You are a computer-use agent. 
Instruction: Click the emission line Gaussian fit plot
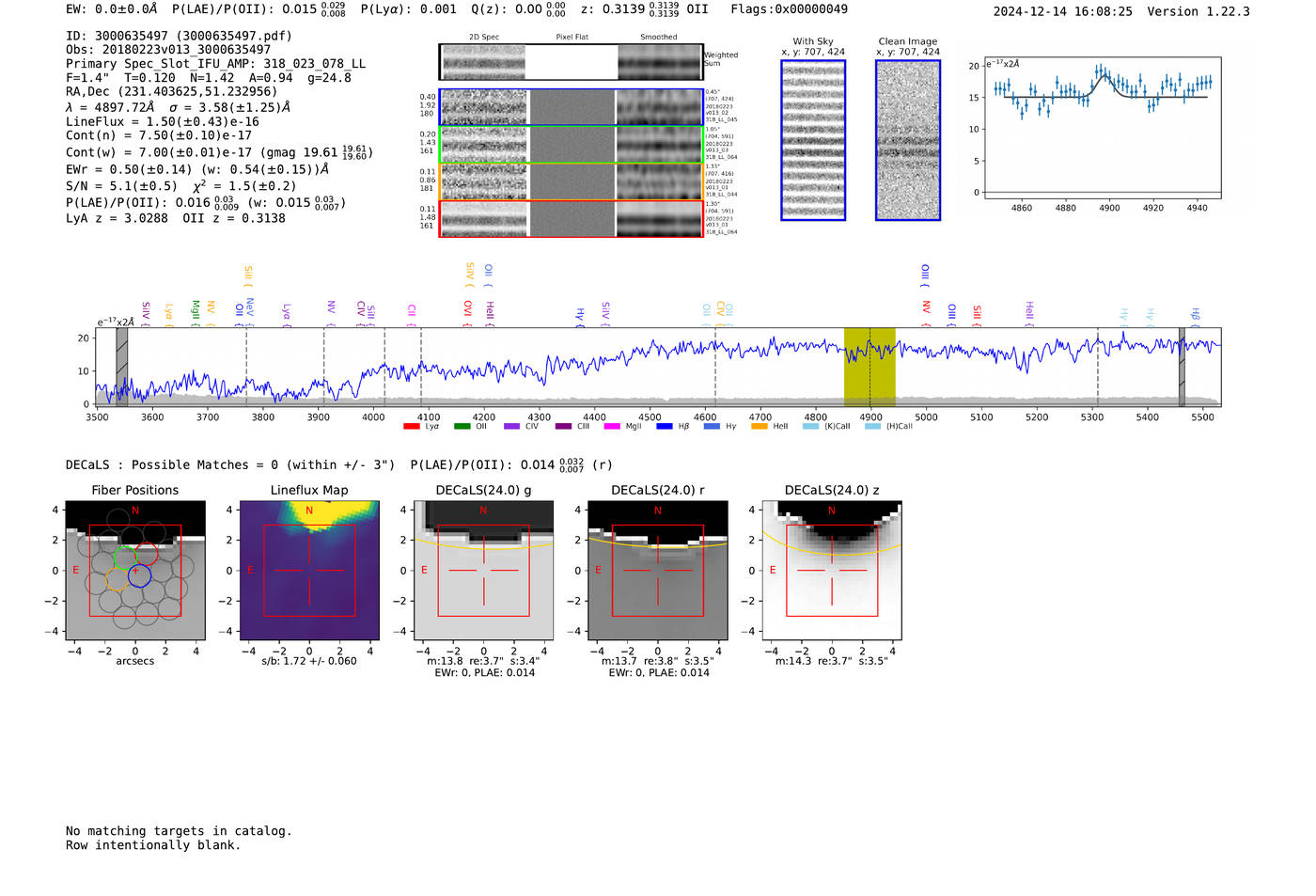1102,130
